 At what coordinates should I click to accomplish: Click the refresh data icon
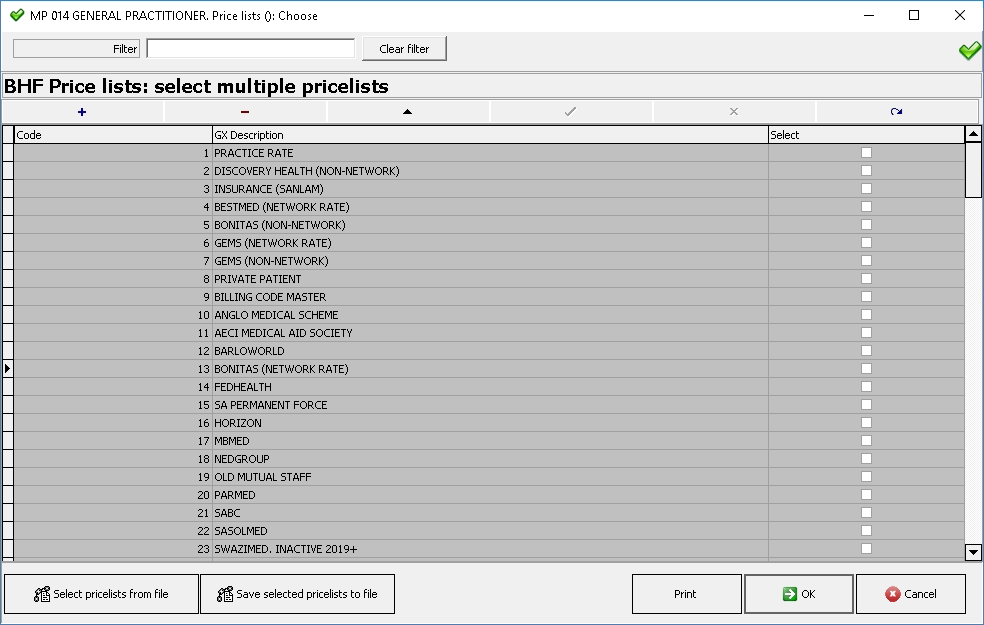tap(896, 112)
